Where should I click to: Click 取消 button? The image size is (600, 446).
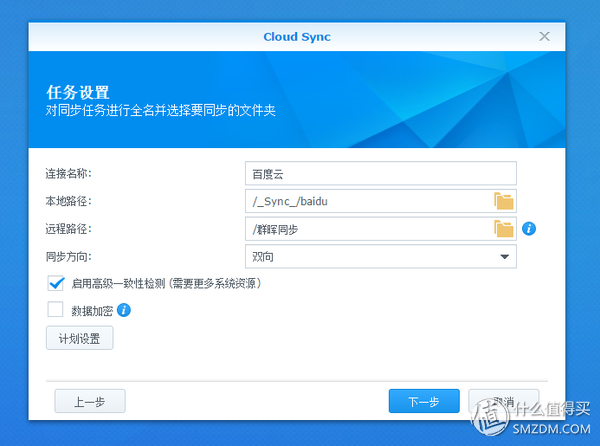[x=504, y=401]
